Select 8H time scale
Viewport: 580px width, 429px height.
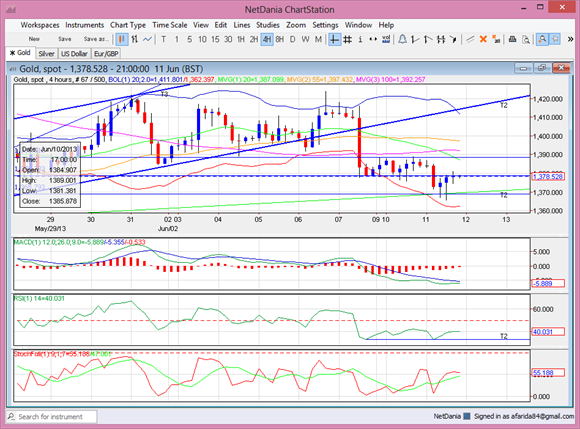280,39
